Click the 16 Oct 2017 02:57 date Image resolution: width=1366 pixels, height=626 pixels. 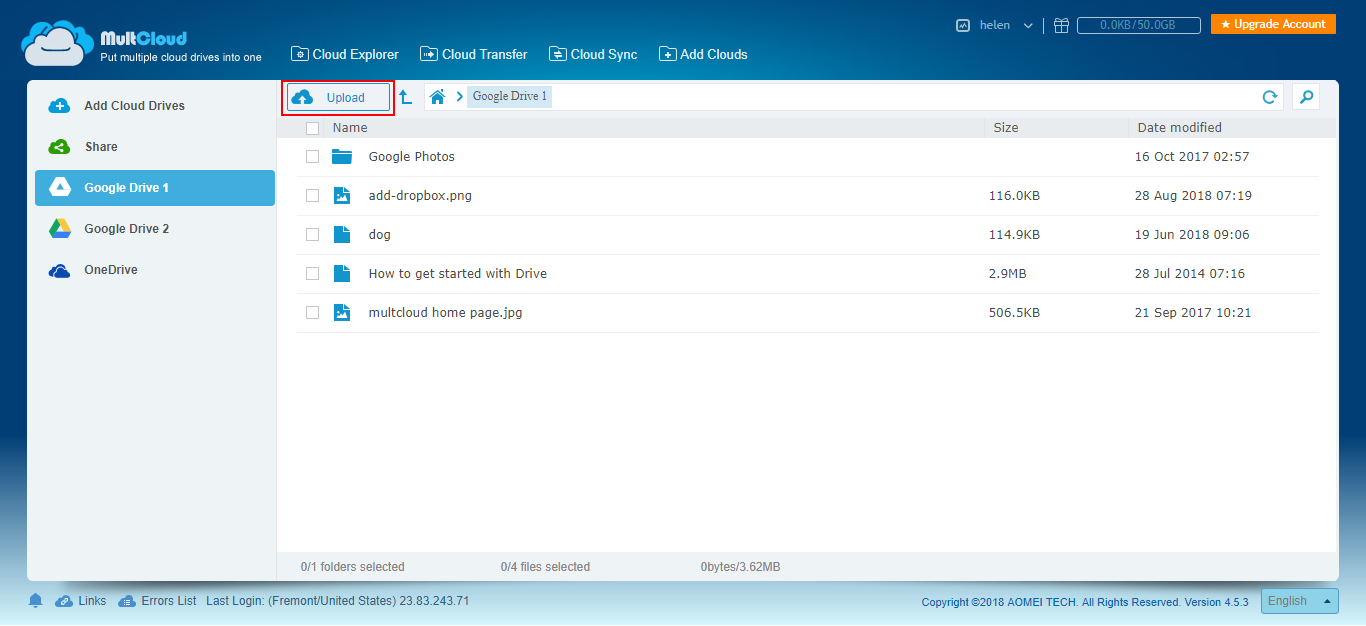tap(1192, 156)
